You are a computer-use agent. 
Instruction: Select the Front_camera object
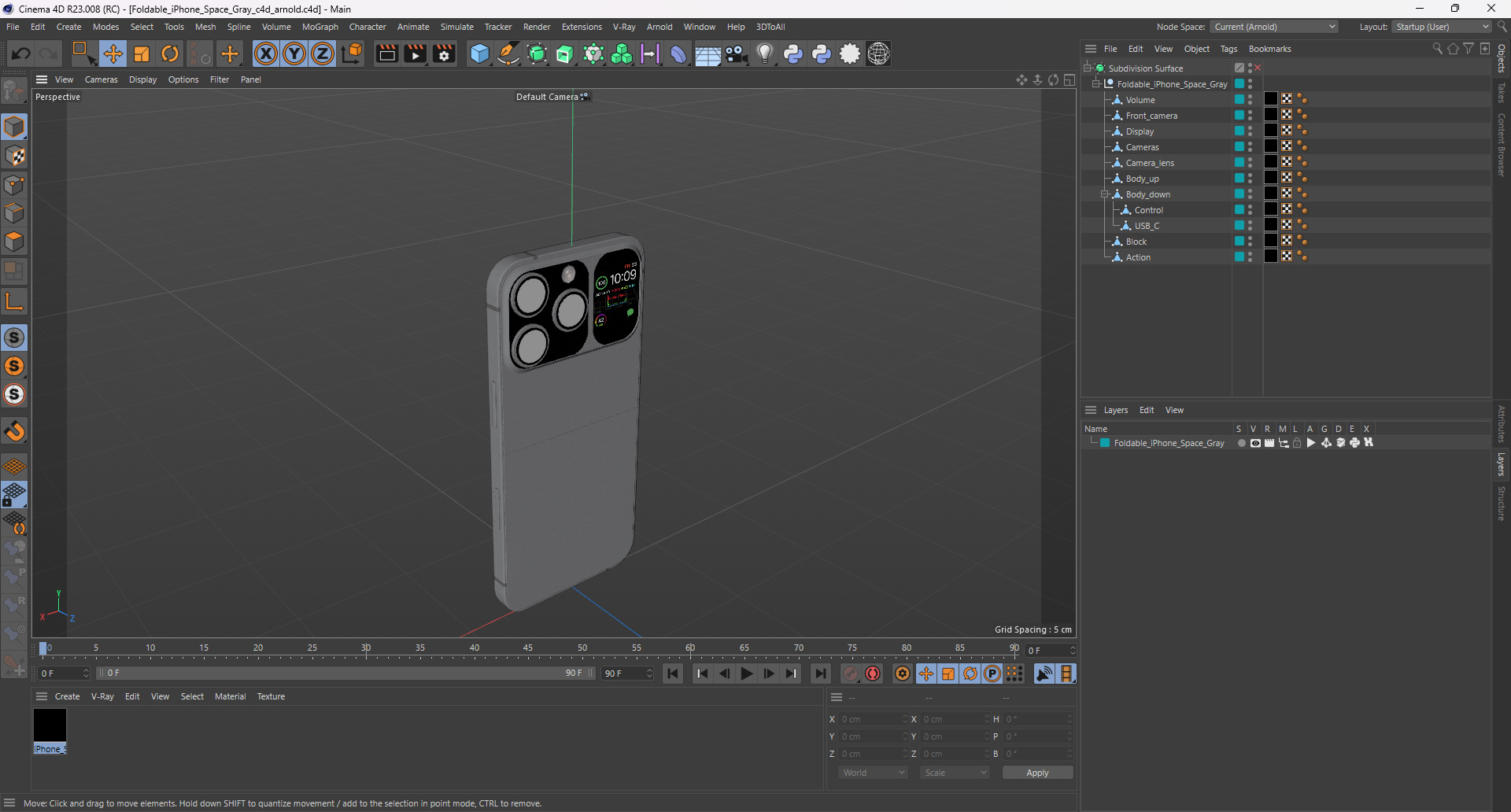1151,116
